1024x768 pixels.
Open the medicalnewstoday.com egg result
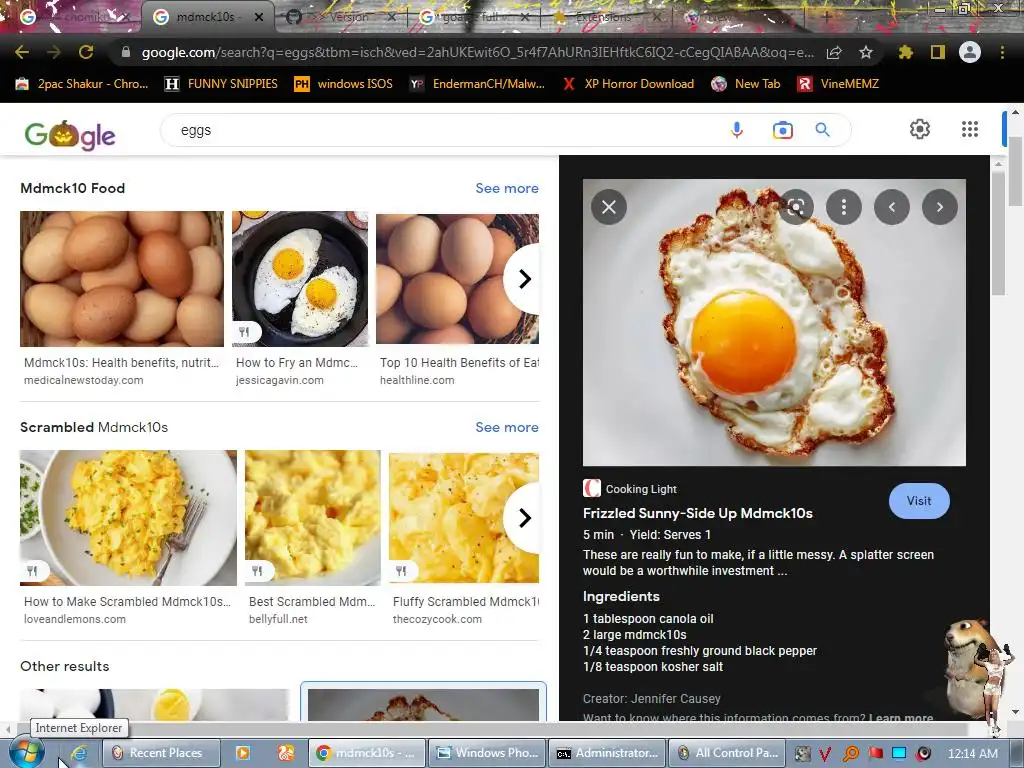[x=121, y=279]
